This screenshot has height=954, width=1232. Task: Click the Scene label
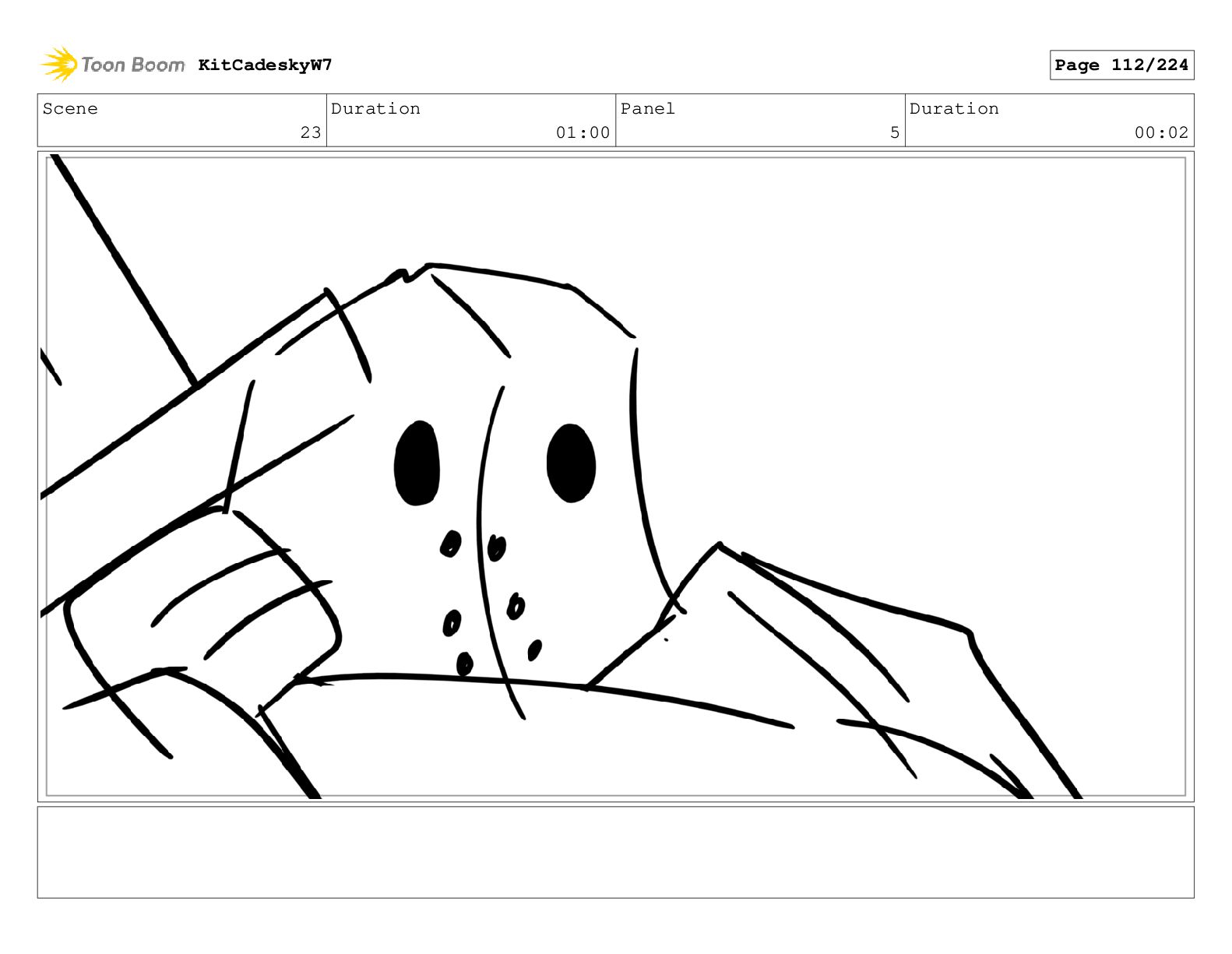click(x=70, y=109)
